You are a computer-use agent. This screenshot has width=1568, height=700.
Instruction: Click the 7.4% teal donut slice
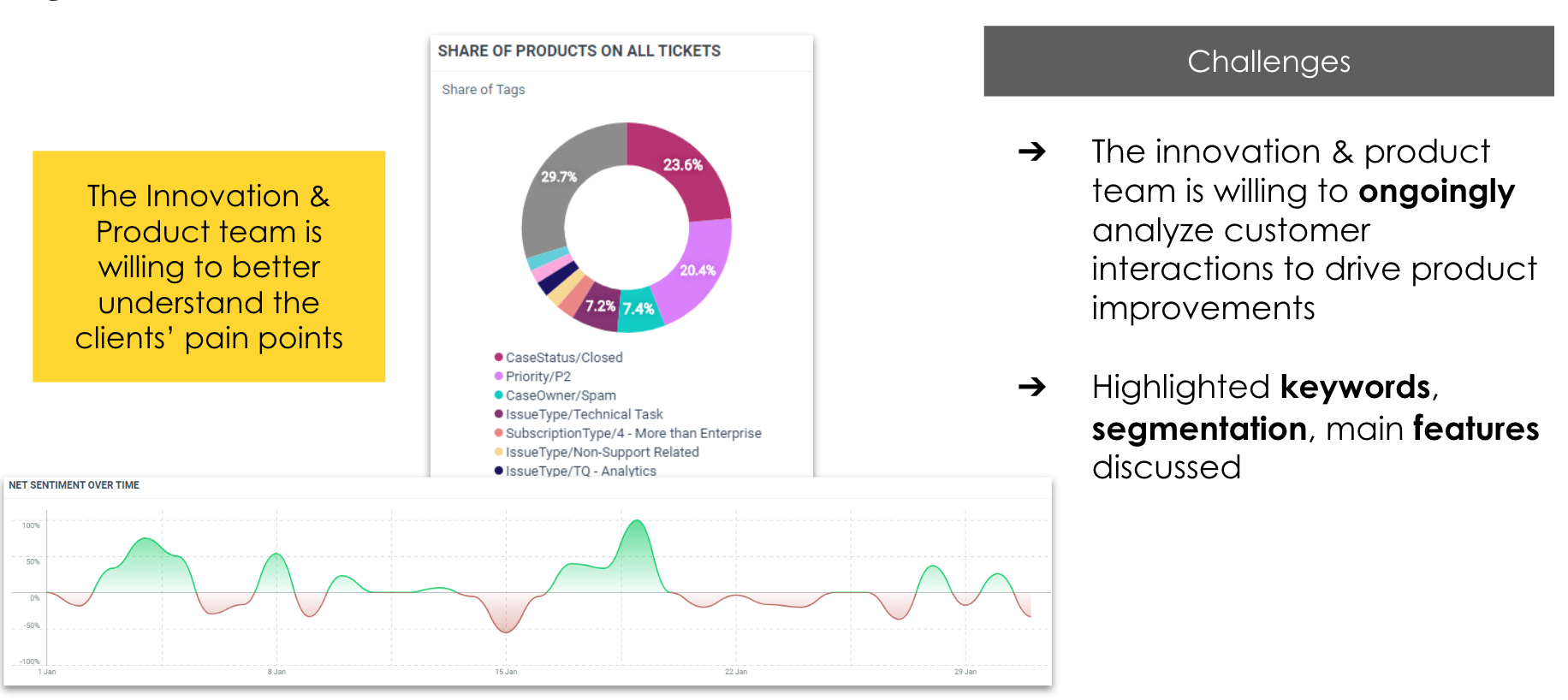click(x=638, y=309)
